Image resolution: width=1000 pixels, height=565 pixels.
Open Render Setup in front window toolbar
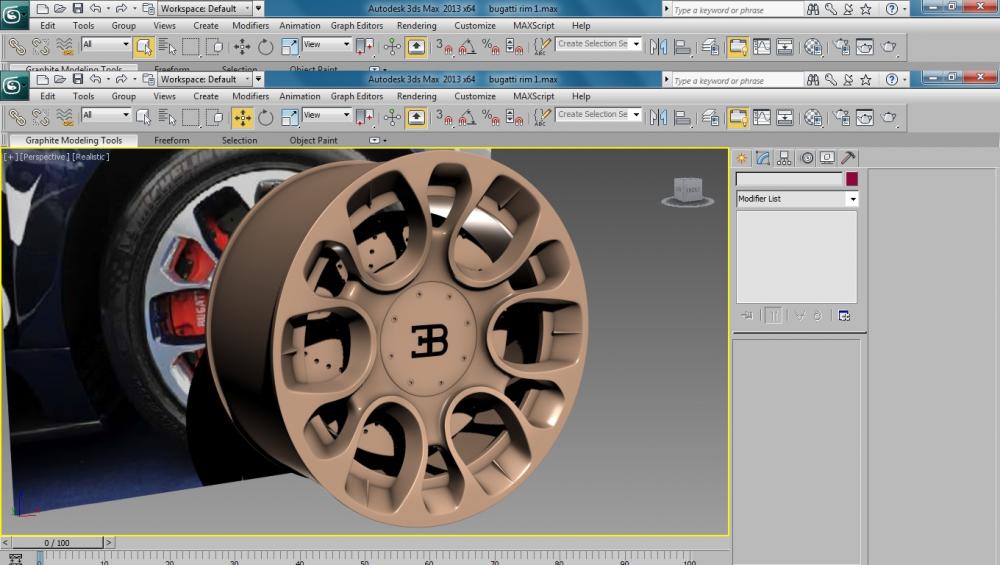(x=841, y=117)
